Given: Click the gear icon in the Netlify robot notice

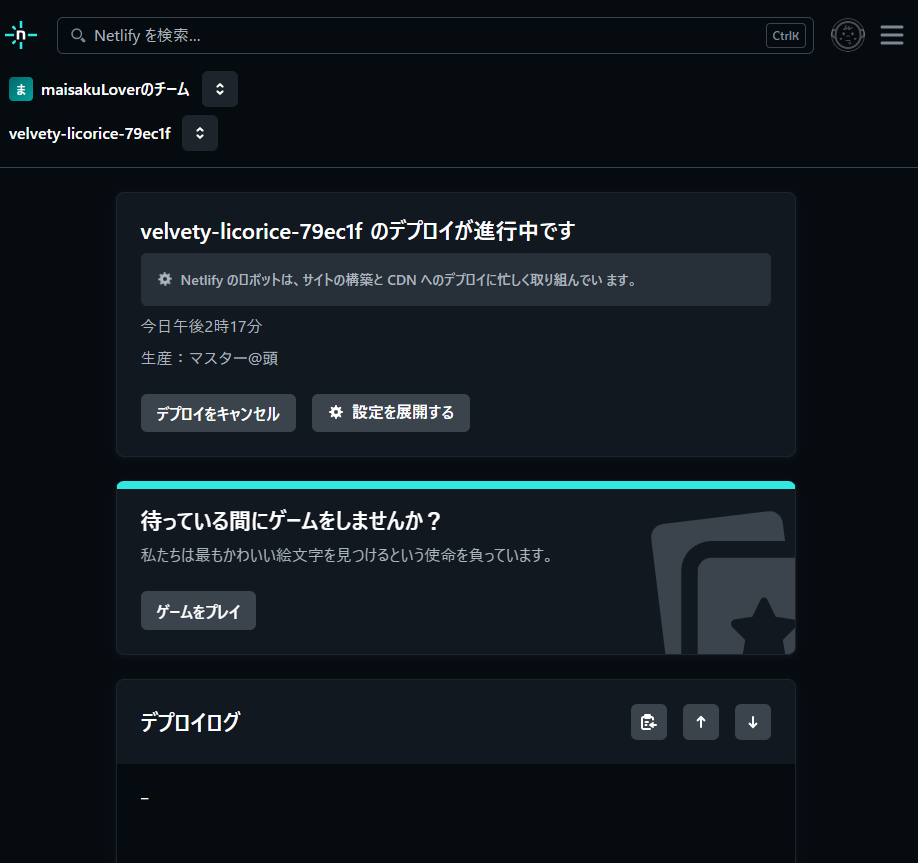Looking at the screenshot, I should (165, 279).
